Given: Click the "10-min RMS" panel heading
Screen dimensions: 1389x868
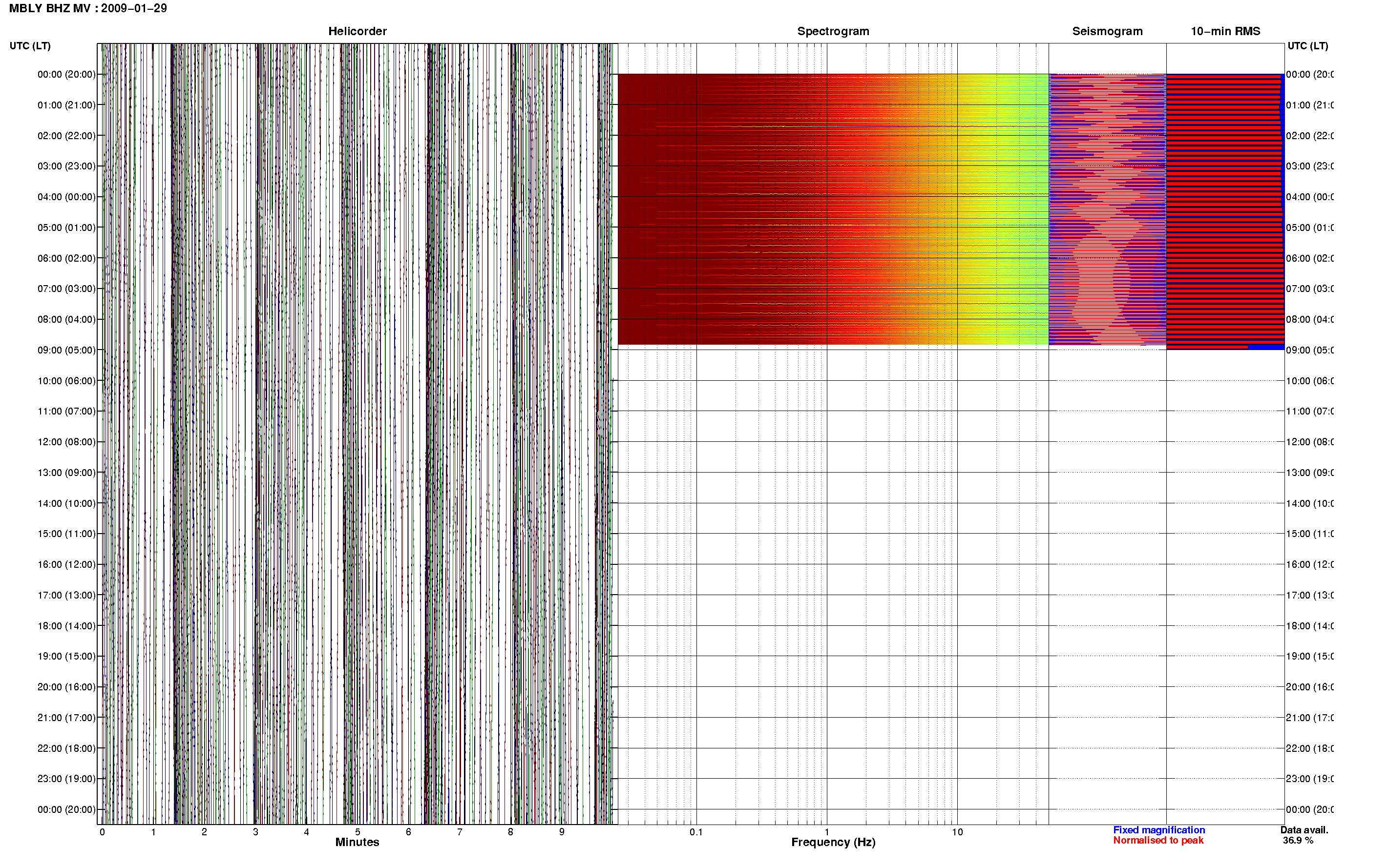Looking at the screenshot, I should [x=1225, y=31].
